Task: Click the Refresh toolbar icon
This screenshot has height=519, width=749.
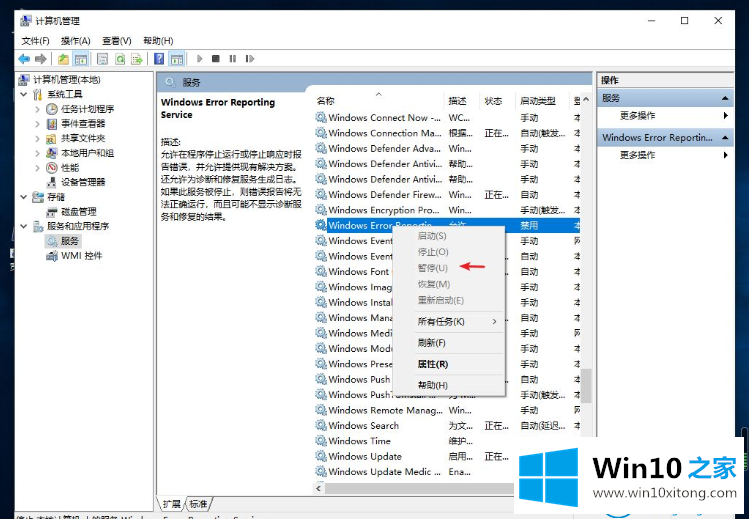Action: tap(120, 59)
